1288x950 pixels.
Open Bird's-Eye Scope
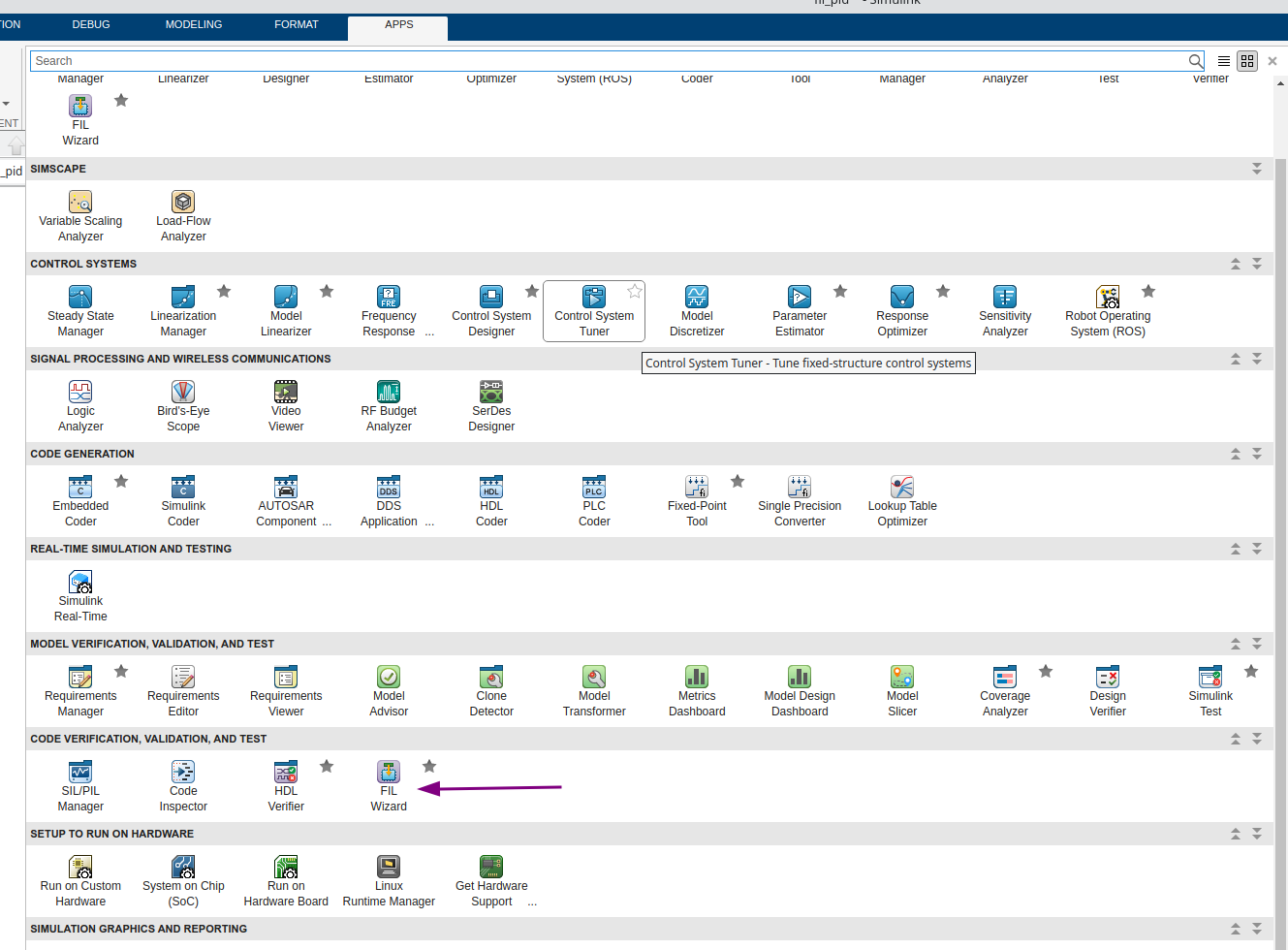point(183,405)
